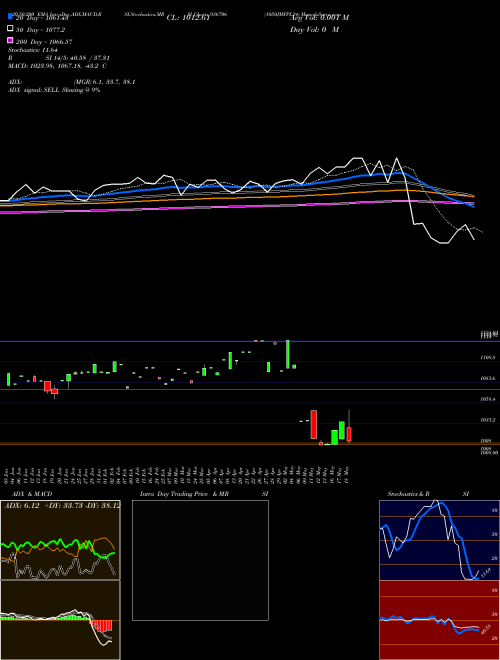
Task: Click the tall red candlestick in the candle chart
Action: point(314,424)
